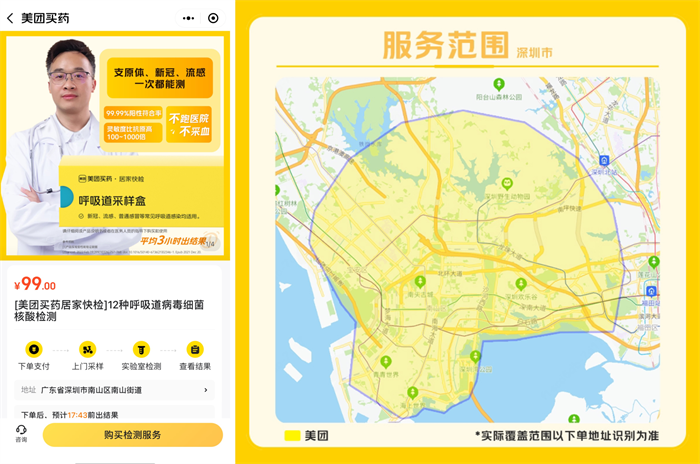Viewport: 700px width, 464px height.
Task: Click the 海上世界 green map pin
Action: pyautogui.click(x=413, y=393)
